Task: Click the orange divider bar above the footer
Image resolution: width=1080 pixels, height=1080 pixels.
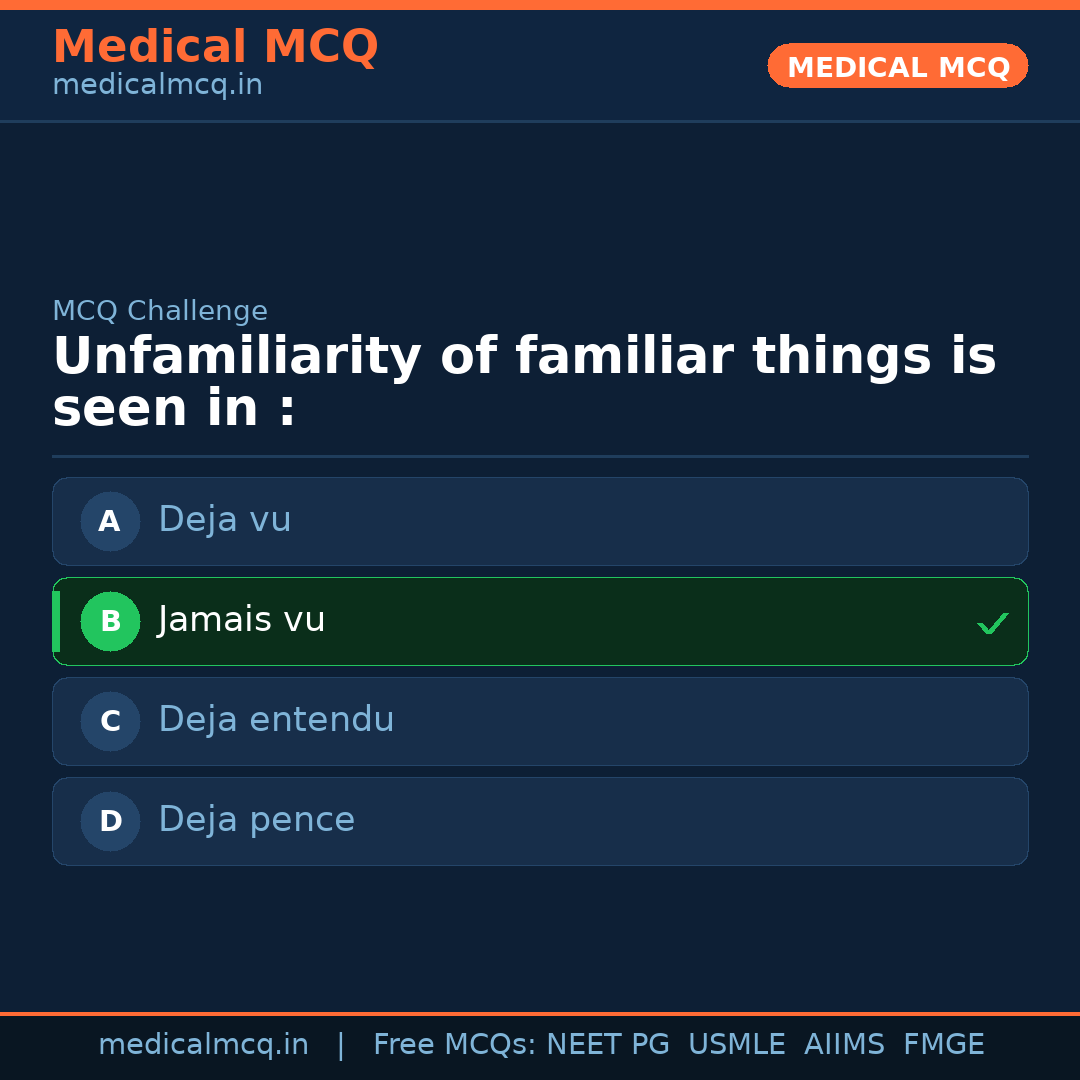Action: coord(540,1012)
